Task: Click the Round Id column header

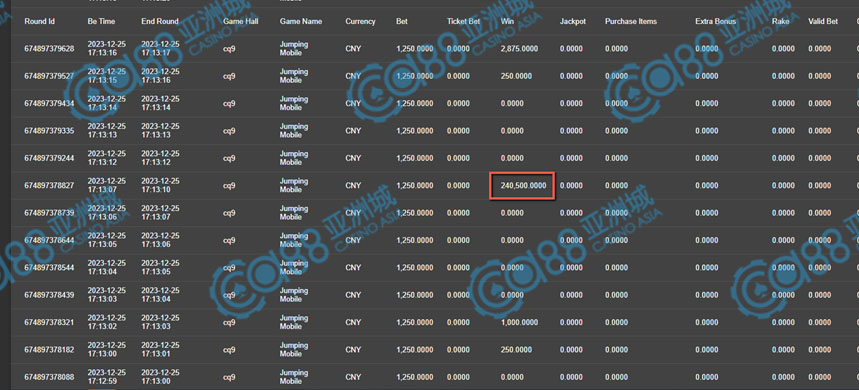Action: pos(39,21)
